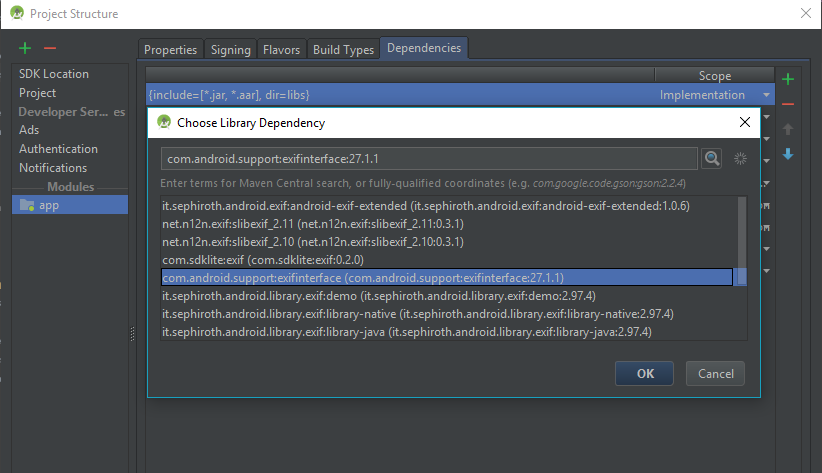
Task: Open the Implementation scope dropdown
Action: pos(766,96)
